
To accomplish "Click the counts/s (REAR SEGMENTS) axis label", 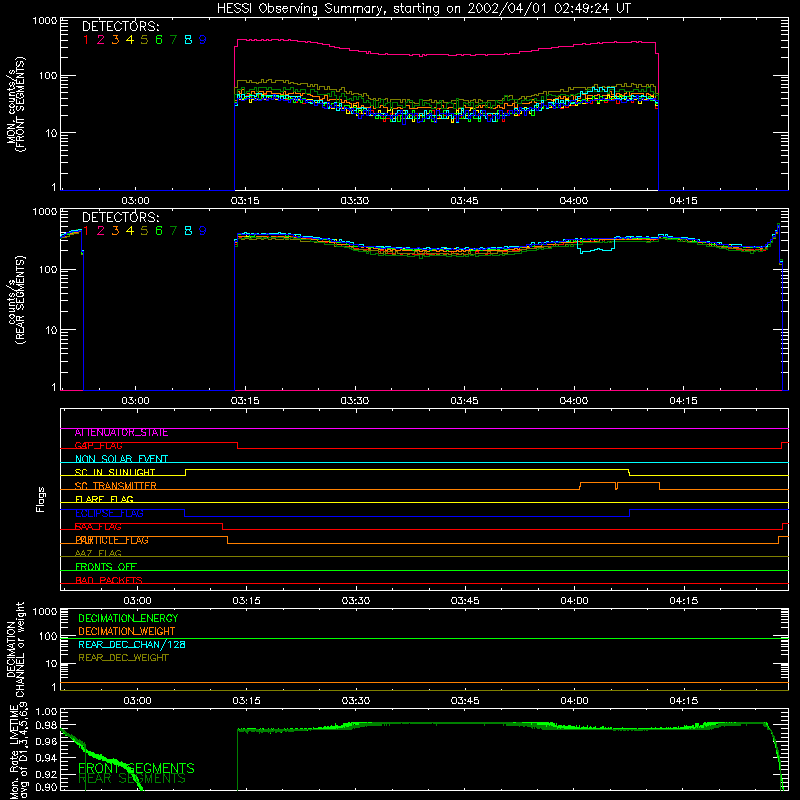I will pyautogui.click(x=15, y=300).
